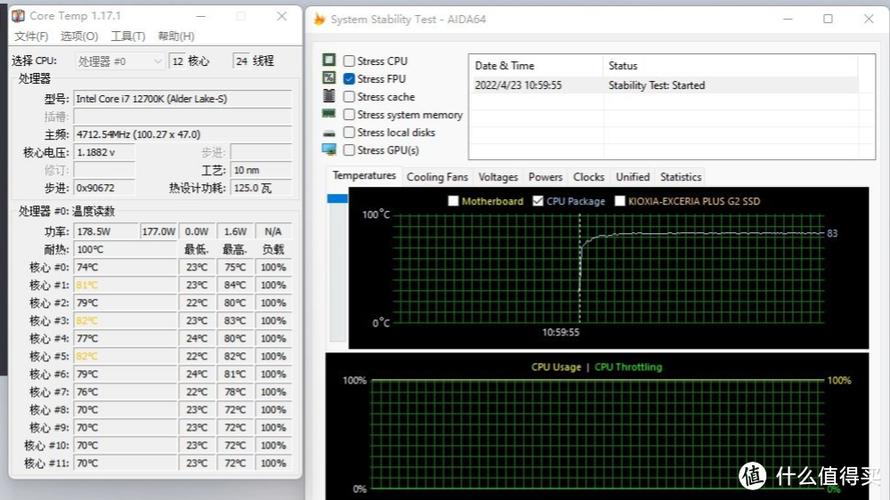Open the 处理器 #0 CPU selection dropdown

coord(120,61)
